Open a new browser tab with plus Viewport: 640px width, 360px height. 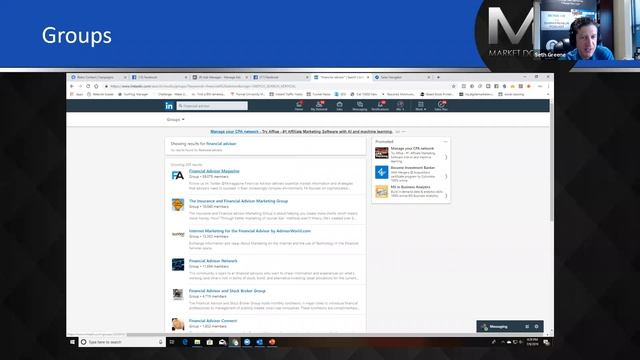[x=438, y=77]
